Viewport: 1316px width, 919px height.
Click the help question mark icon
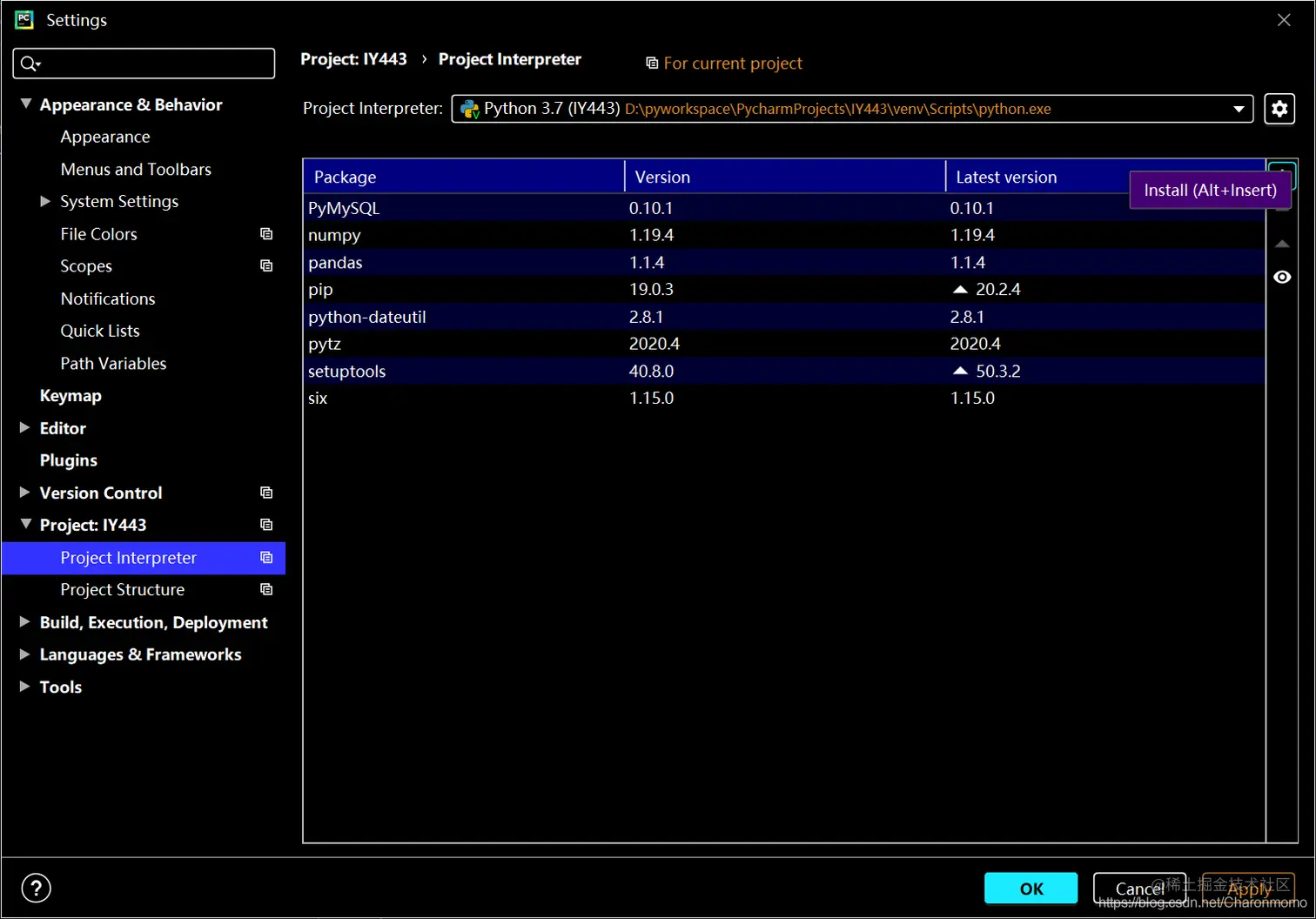pos(36,888)
